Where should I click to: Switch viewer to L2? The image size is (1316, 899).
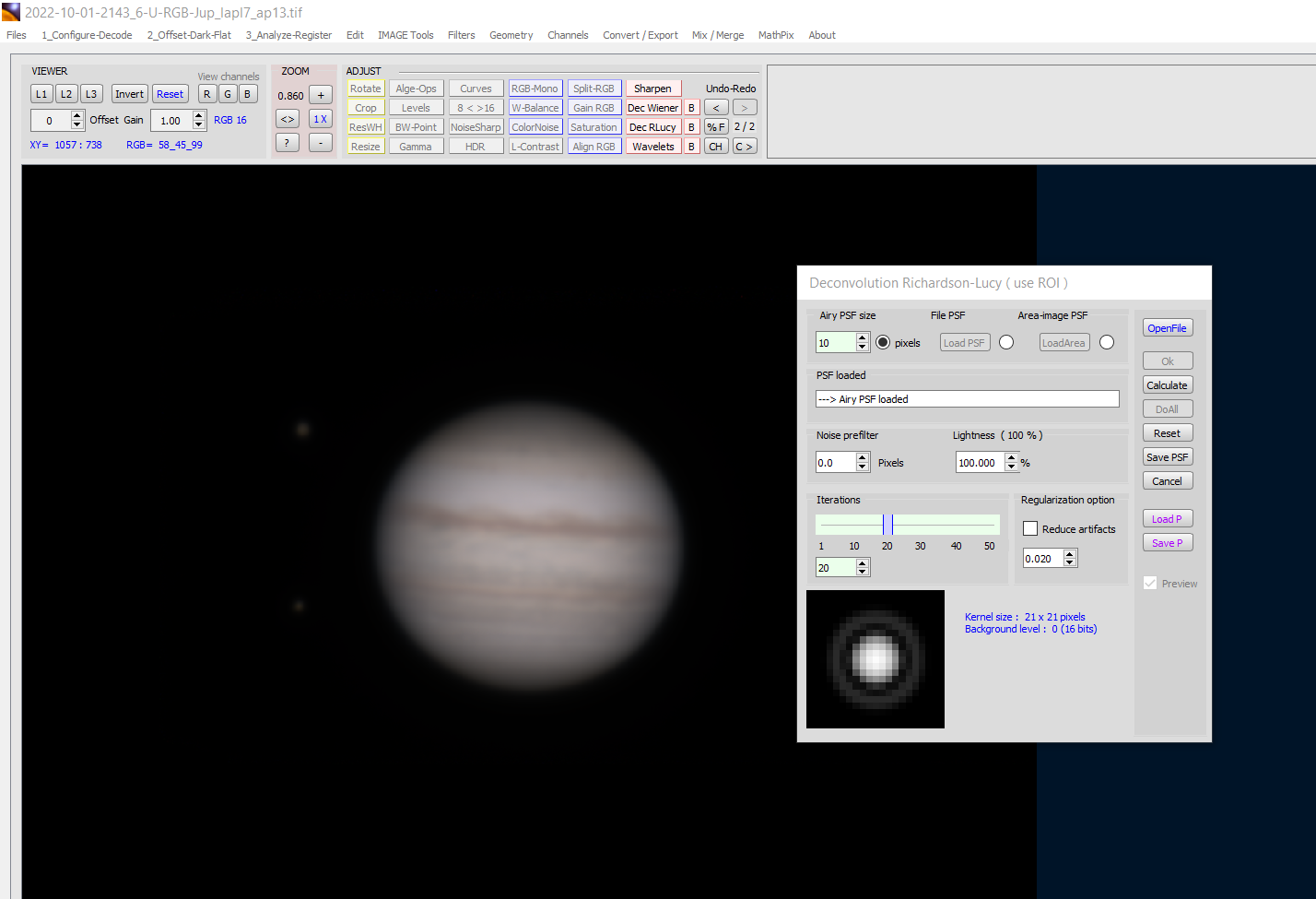click(x=66, y=94)
